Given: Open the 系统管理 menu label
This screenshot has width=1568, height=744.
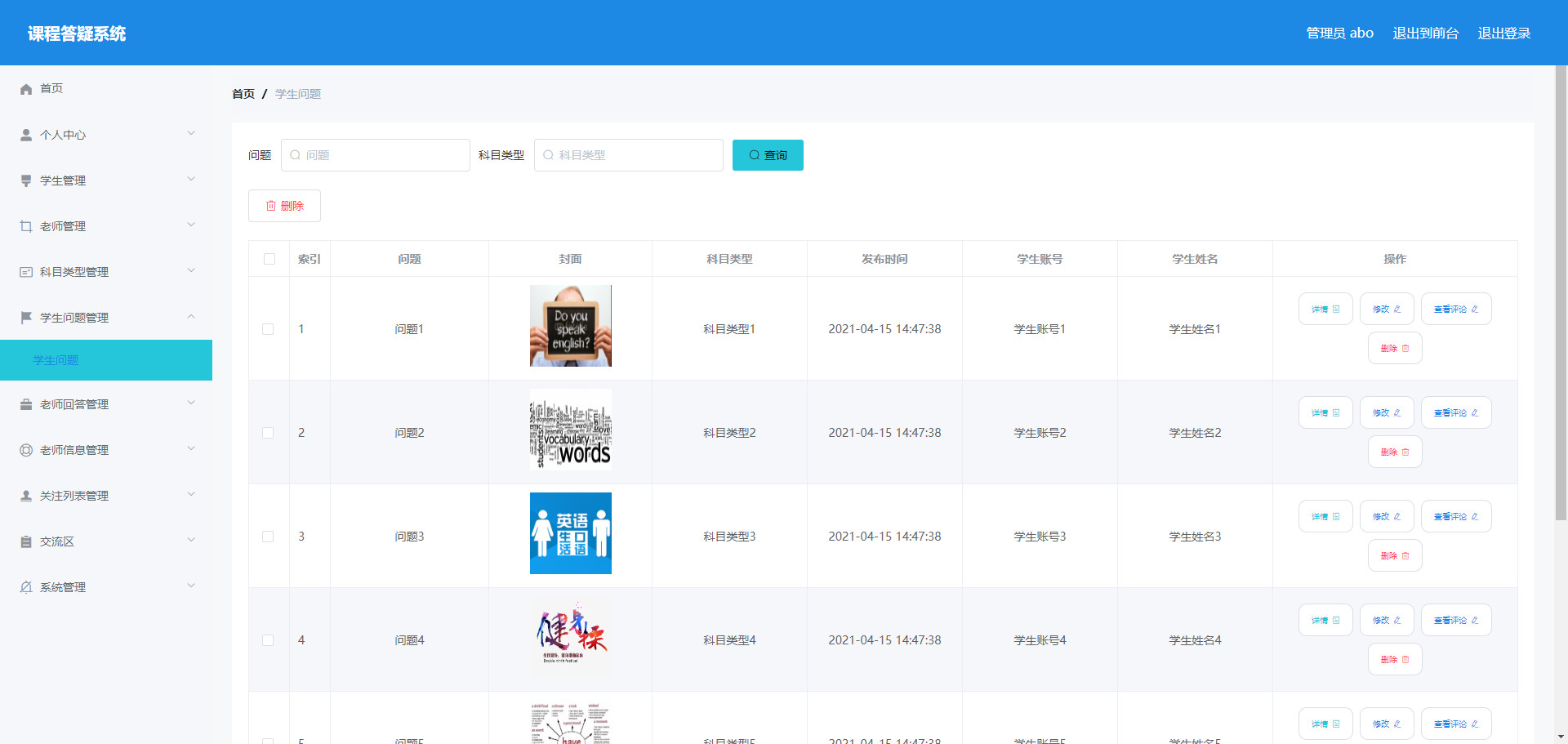Looking at the screenshot, I should point(63,587).
